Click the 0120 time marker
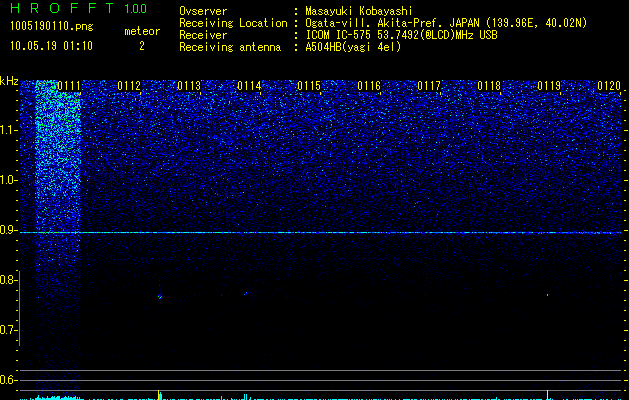 (x=609, y=86)
